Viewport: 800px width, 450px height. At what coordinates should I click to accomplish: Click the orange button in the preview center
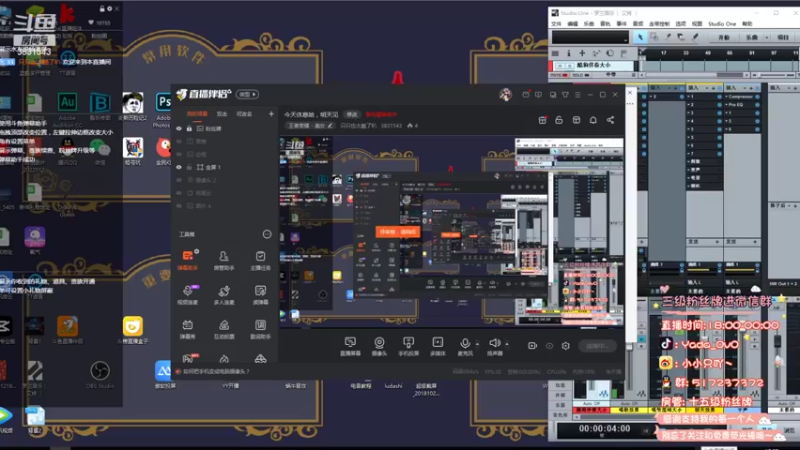coord(398,232)
